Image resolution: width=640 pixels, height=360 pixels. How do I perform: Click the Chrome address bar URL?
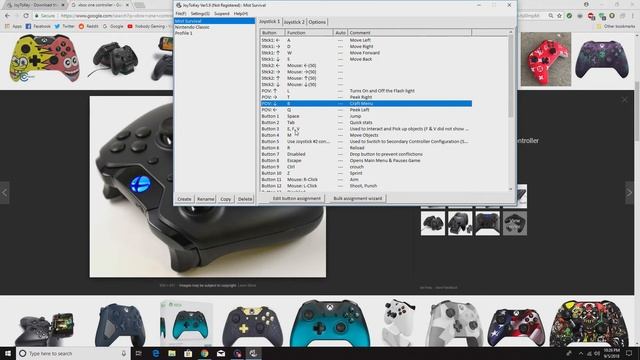tap(116, 16)
